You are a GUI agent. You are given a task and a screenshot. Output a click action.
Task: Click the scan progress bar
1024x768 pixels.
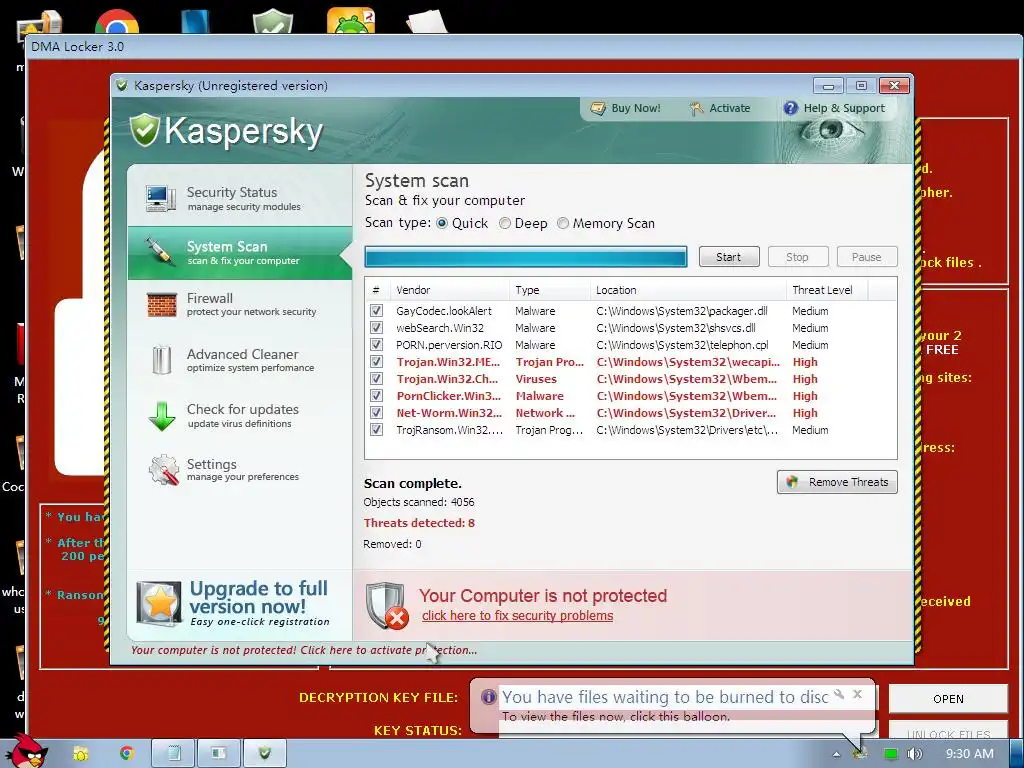526,257
